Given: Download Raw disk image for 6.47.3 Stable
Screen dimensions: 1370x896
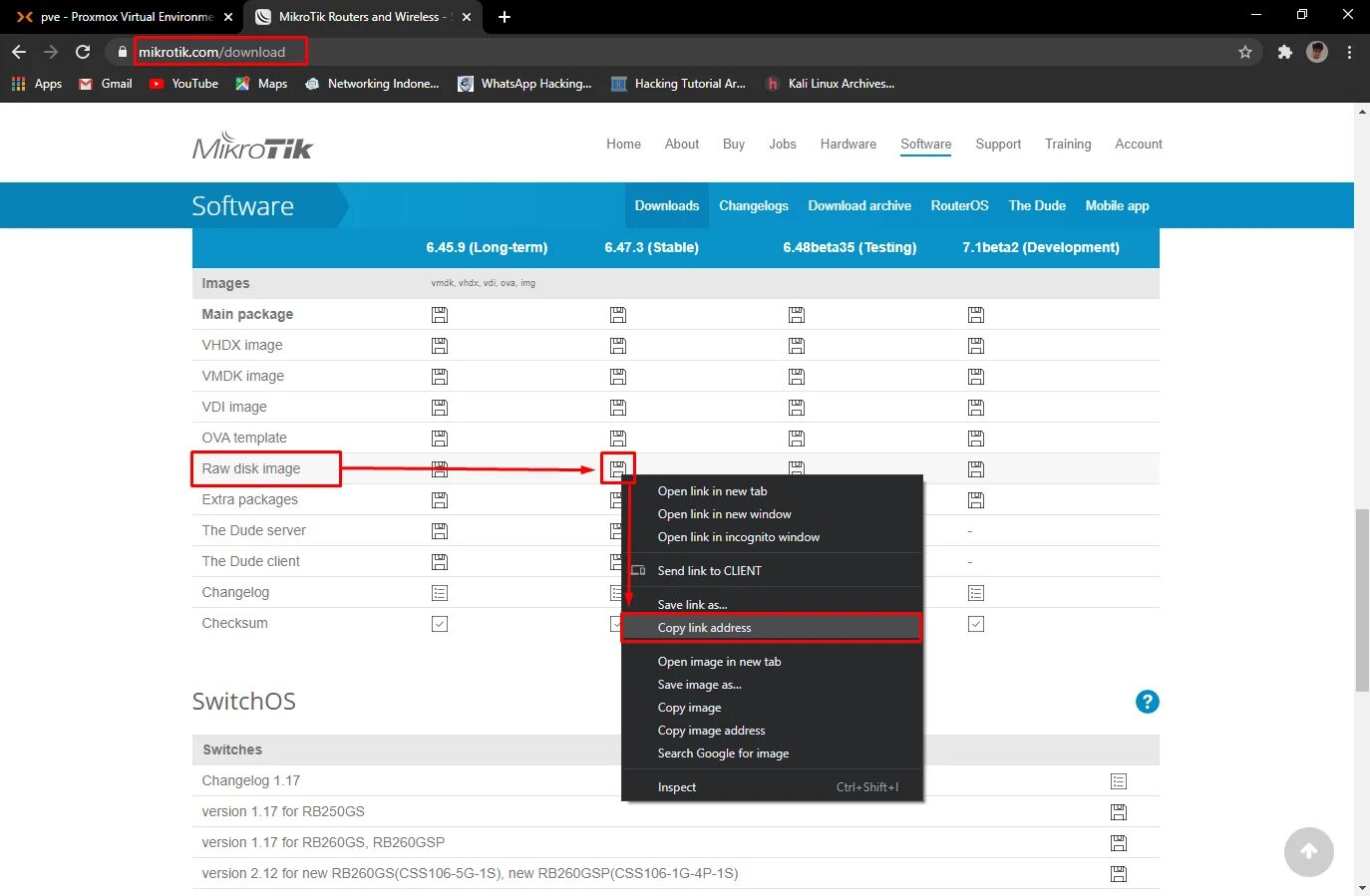Looking at the screenshot, I should [x=618, y=467].
